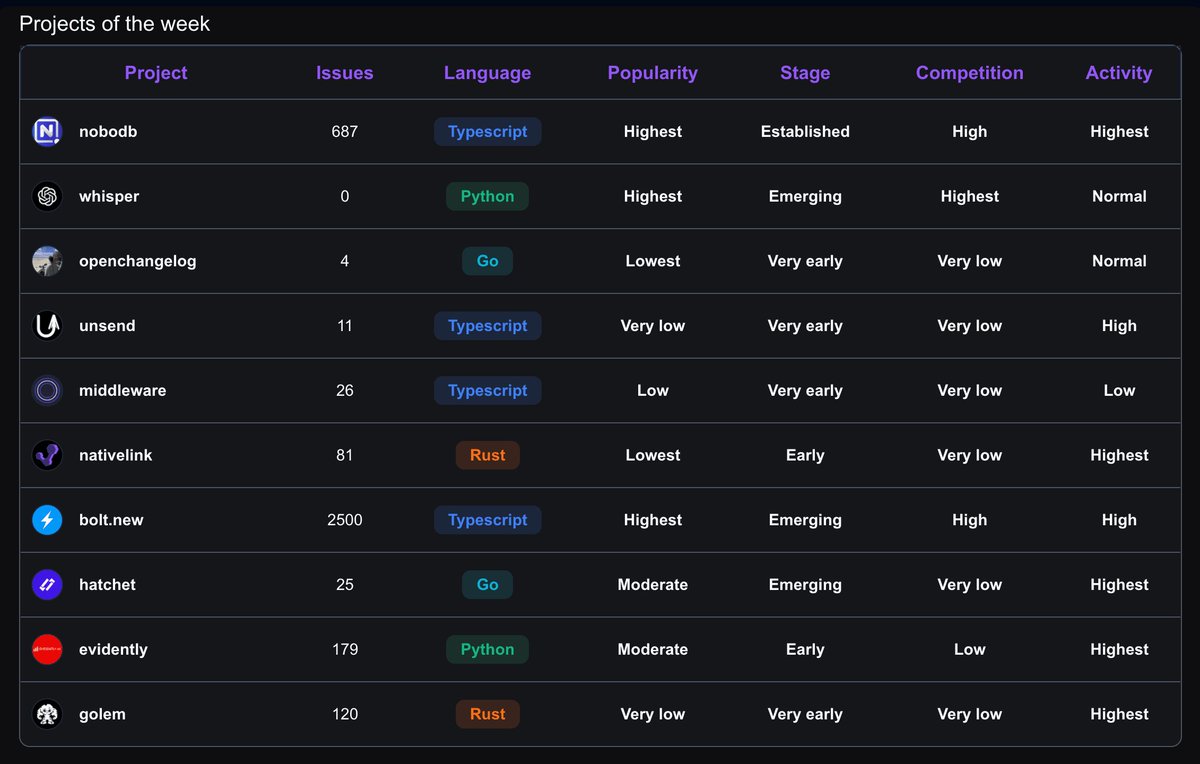Image resolution: width=1200 pixels, height=764 pixels.
Task: Click the Python tag in evidently row
Action: pyautogui.click(x=487, y=649)
